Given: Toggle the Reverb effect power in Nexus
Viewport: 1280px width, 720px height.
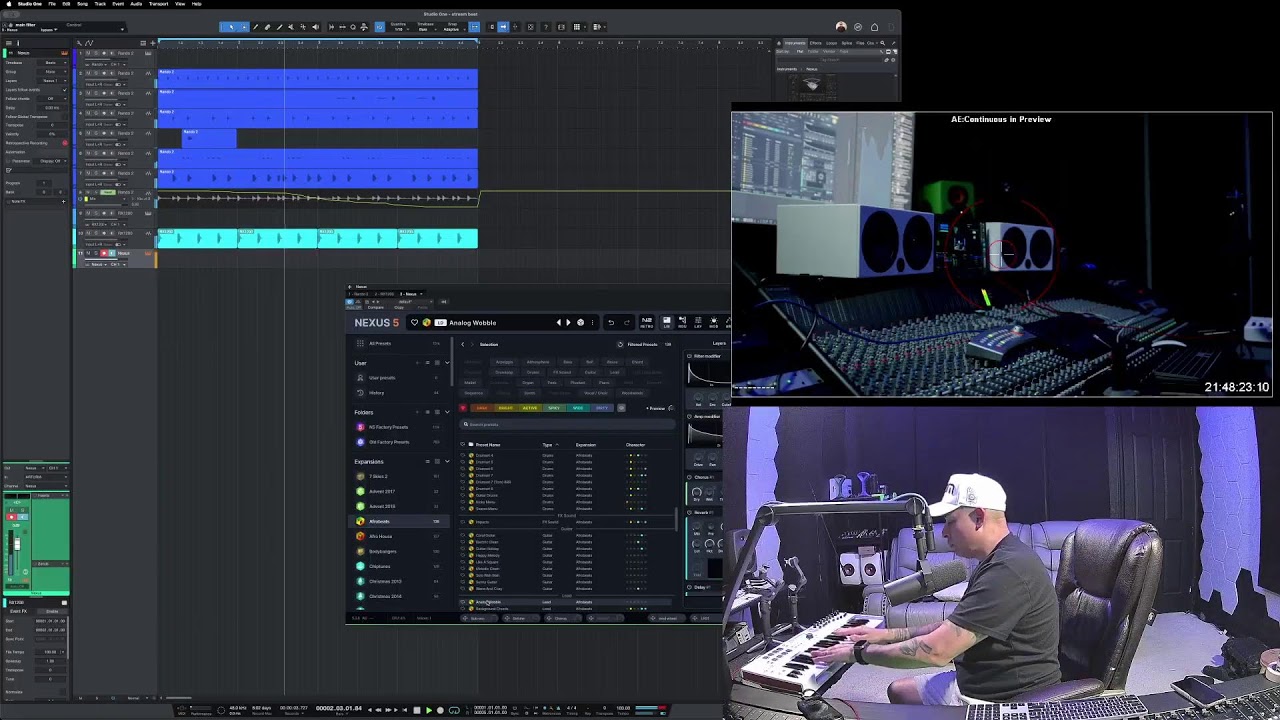Looking at the screenshot, I should (x=690, y=512).
